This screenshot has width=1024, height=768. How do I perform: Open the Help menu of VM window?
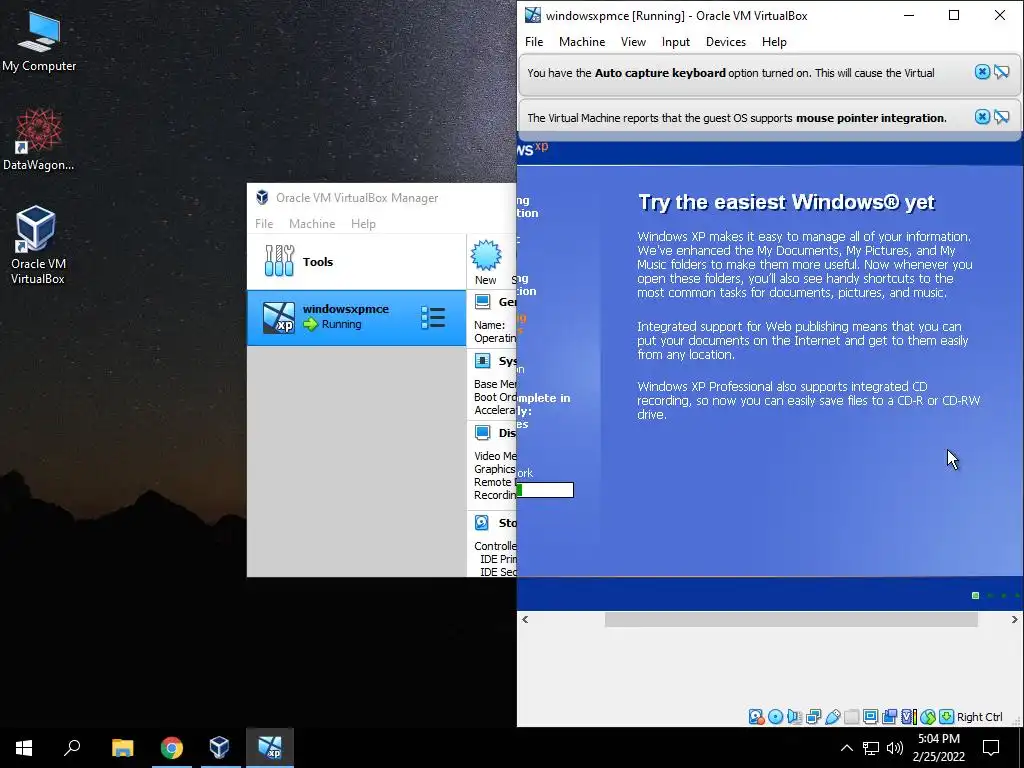pyautogui.click(x=774, y=42)
